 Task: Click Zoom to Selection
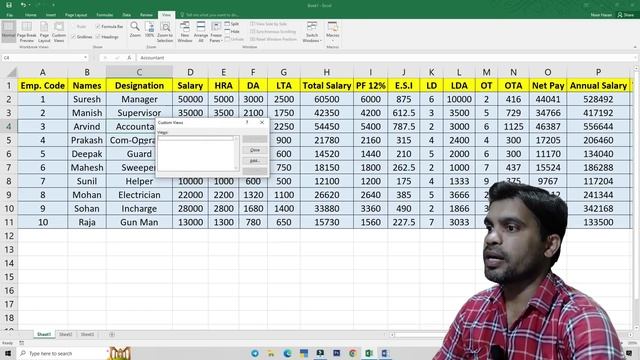(x=165, y=32)
